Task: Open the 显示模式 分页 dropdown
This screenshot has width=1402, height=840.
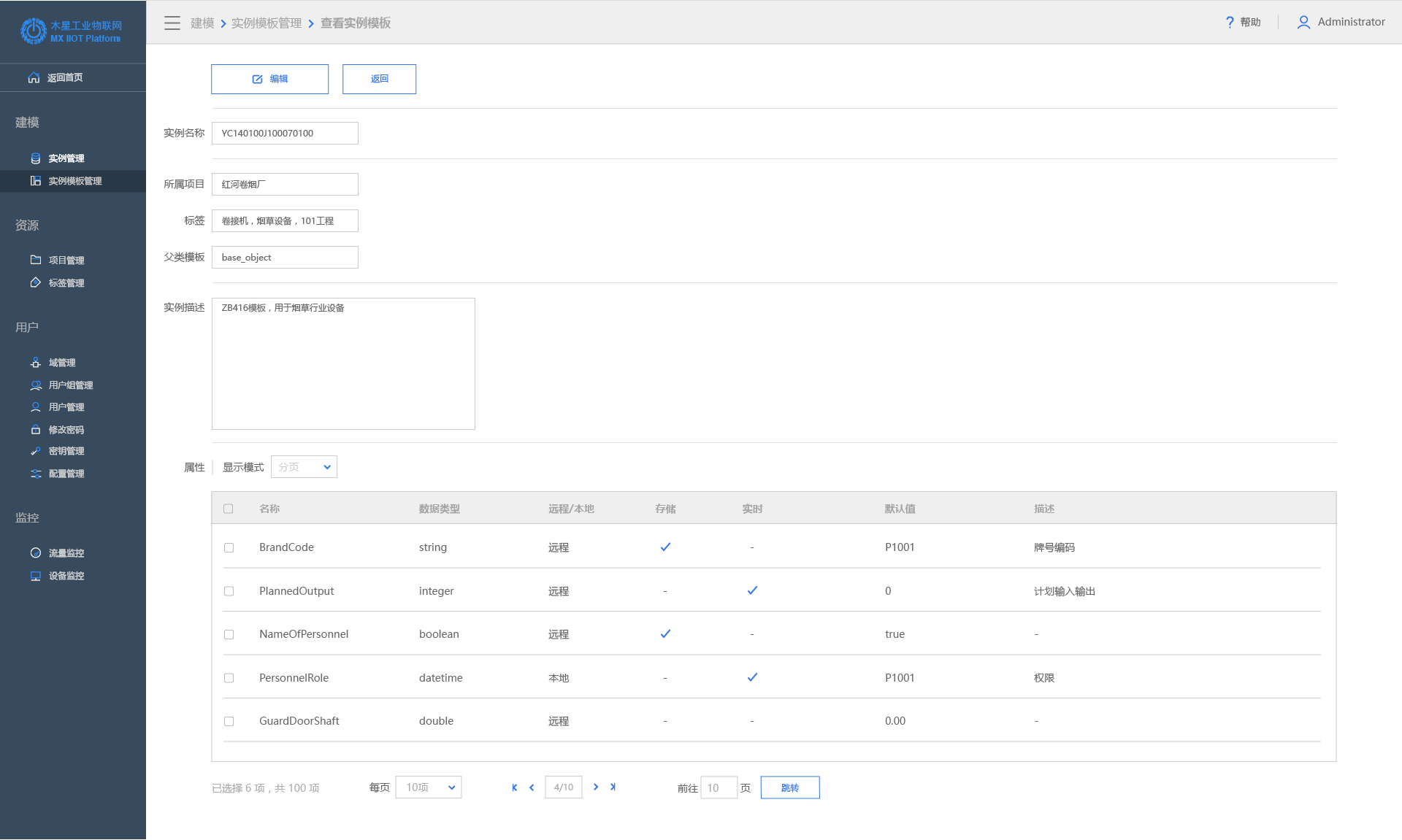Action: 304,467
